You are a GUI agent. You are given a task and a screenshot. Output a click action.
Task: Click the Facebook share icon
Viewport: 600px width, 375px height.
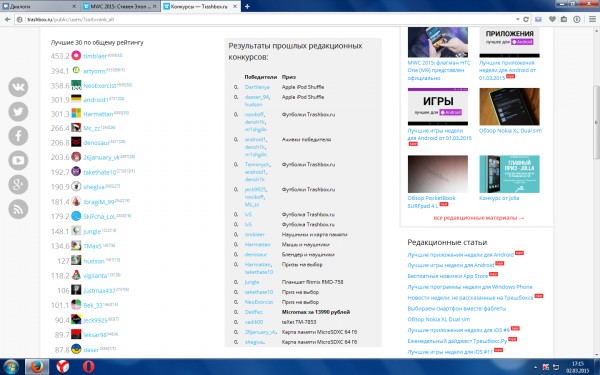click(x=18, y=136)
